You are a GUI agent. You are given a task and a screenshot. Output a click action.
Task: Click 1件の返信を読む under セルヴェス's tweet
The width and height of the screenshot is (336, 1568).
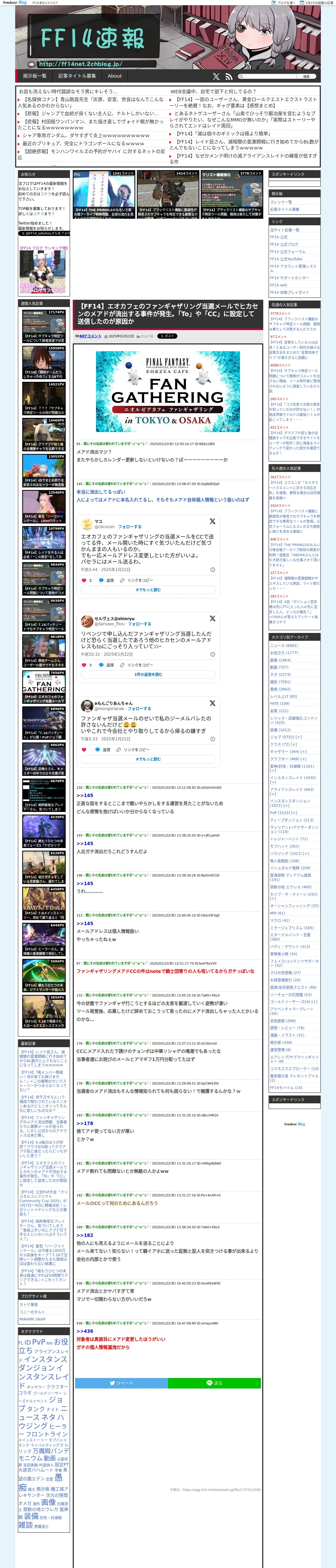click(x=148, y=675)
